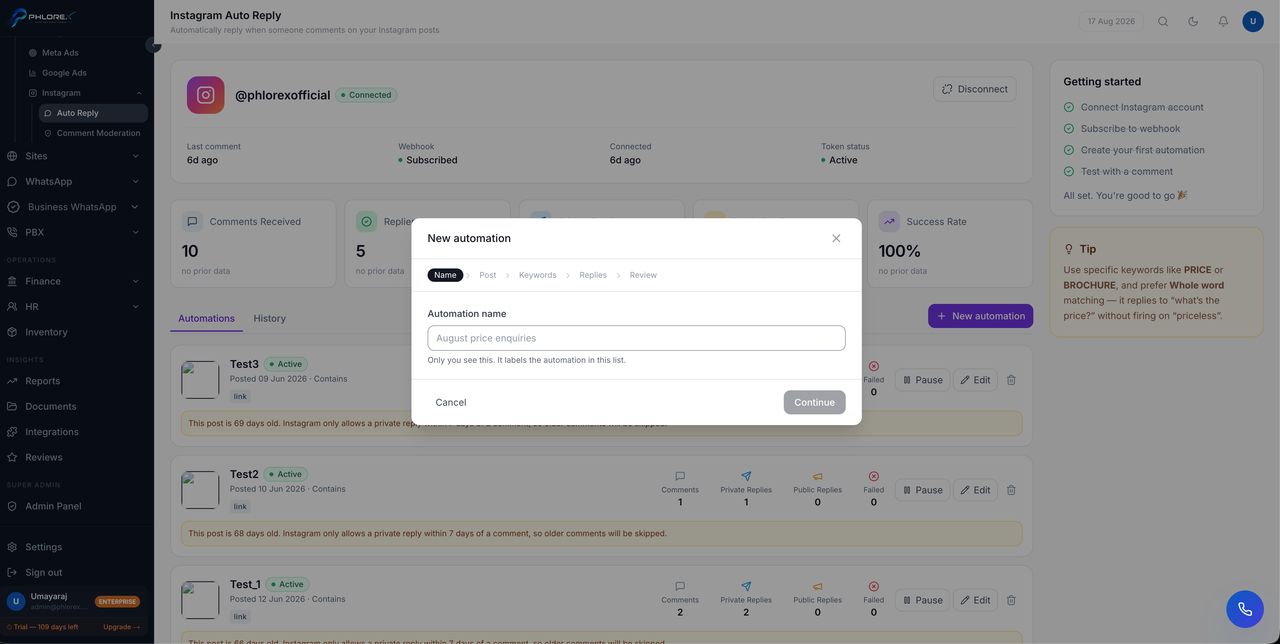Click the Test2 Comments icon

pos(680,477)
